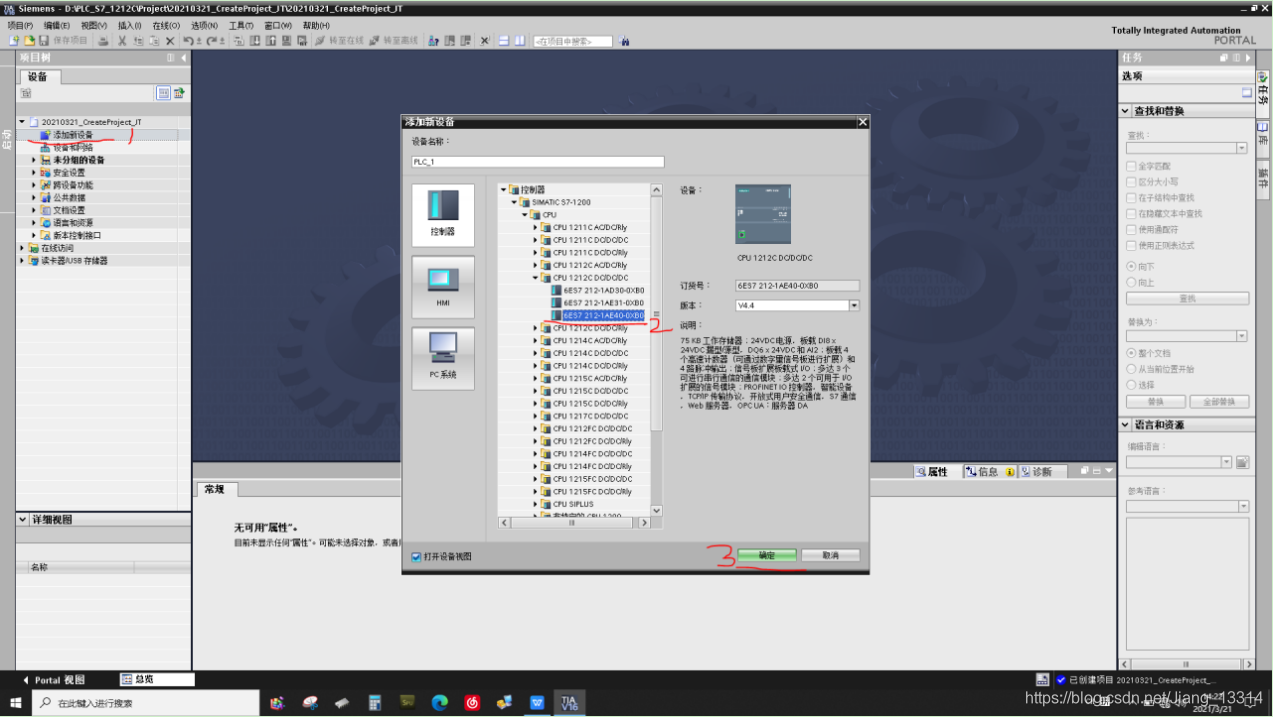
Task: Click the project search input field
Action: [x=572, y=41]
